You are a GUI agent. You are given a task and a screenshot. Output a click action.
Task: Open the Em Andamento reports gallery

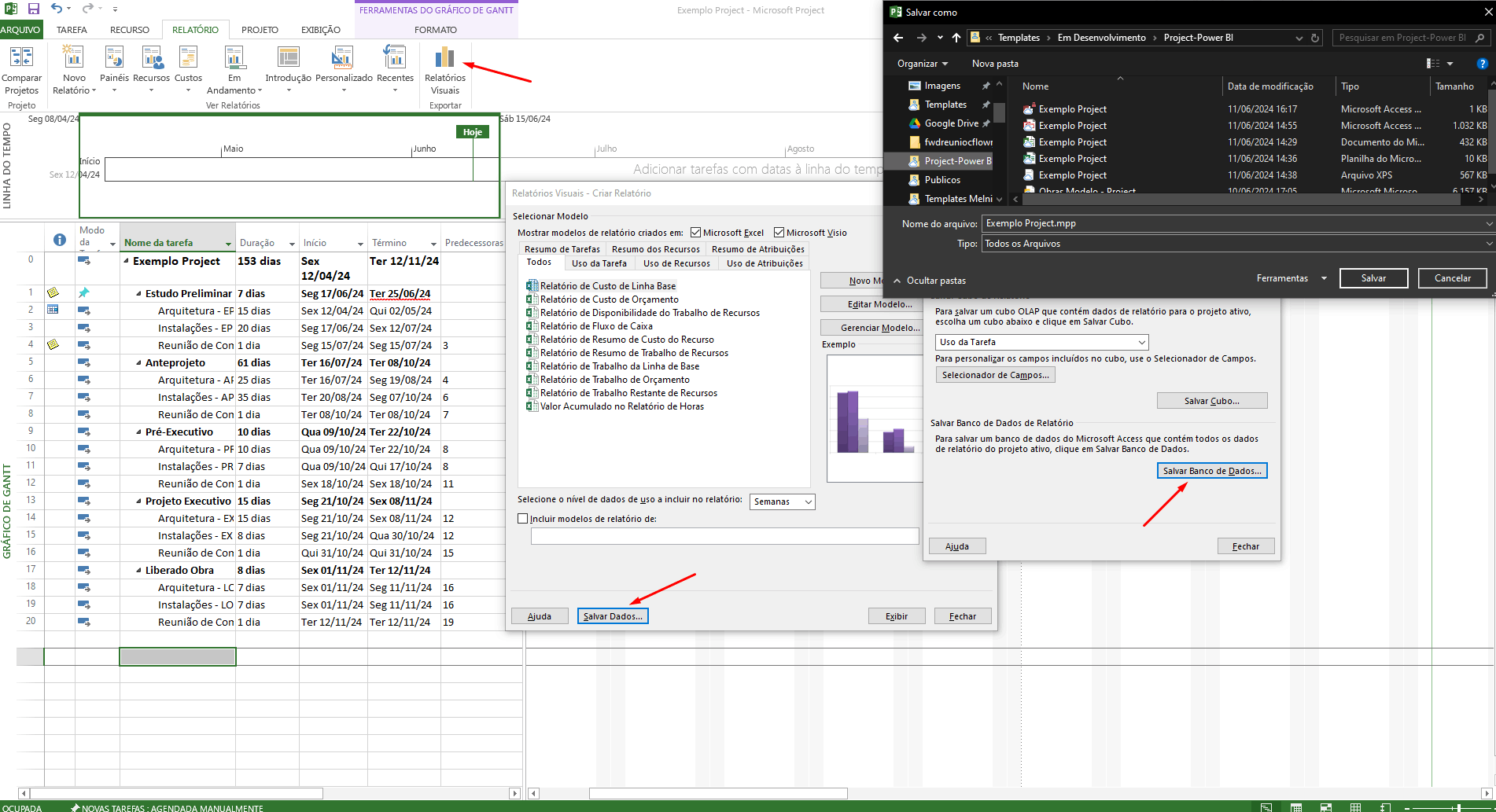click(x=234, y=70)
